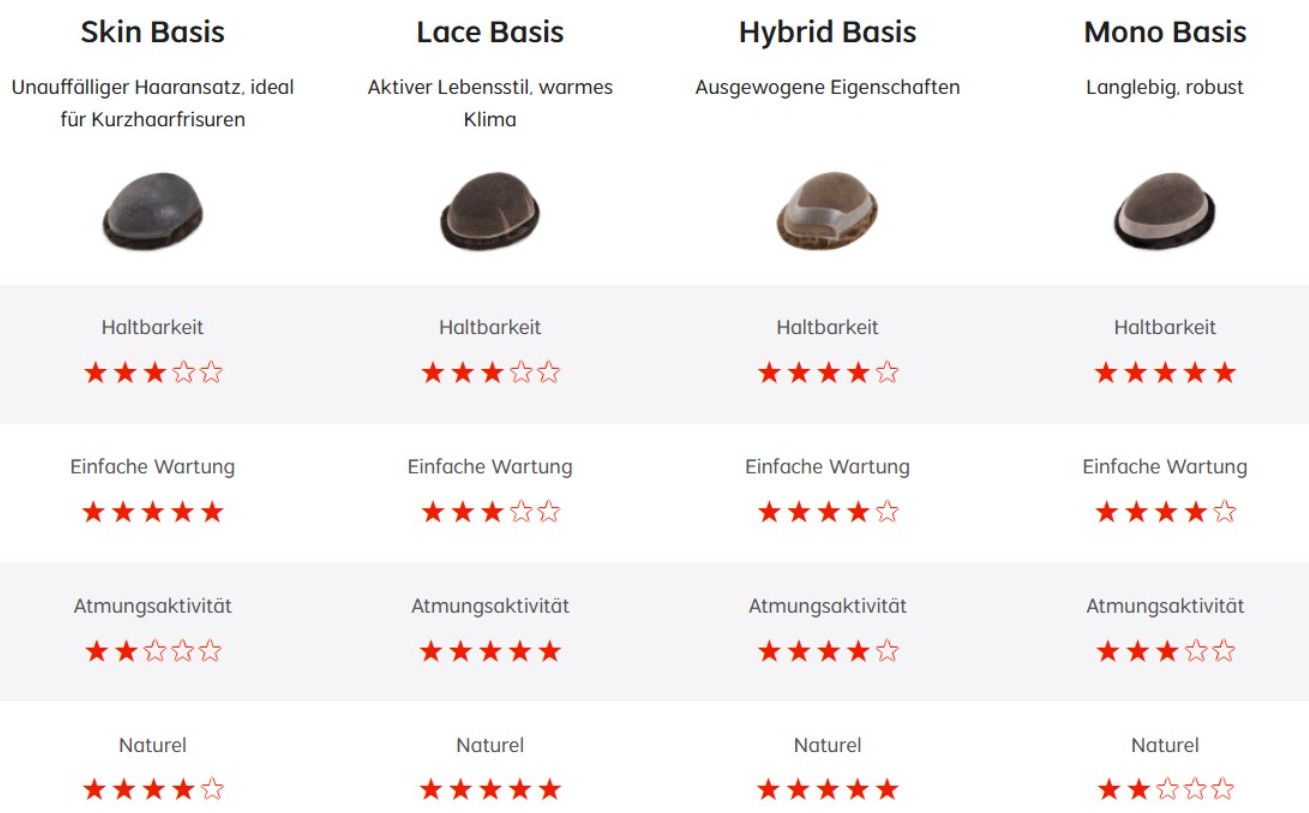Click the Lace Basis description text
Screen dimensions: 1309x813
click(490, 103)
